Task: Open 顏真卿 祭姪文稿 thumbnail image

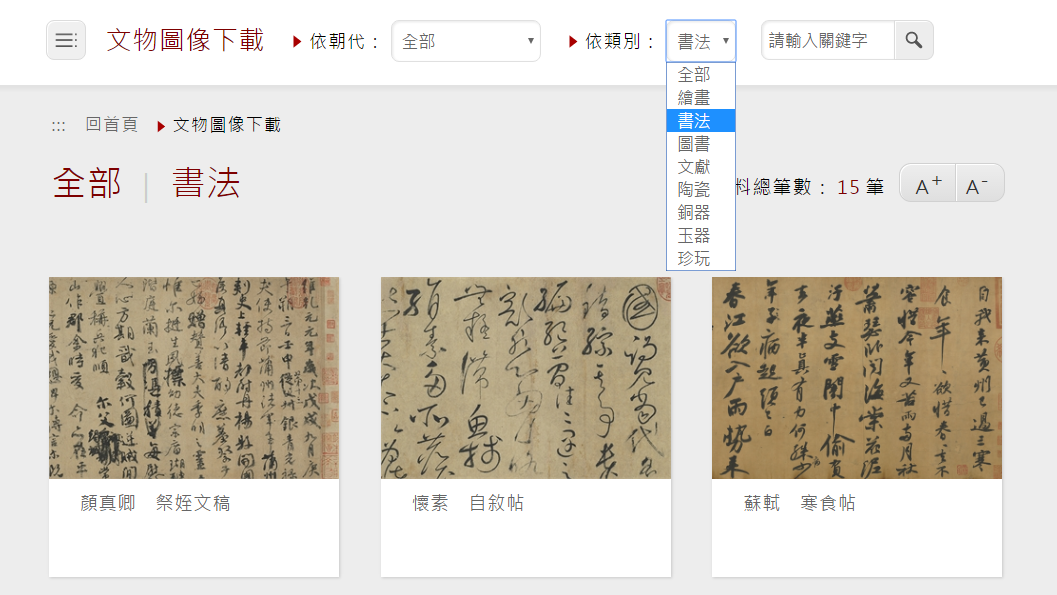Action: [194, 378]
